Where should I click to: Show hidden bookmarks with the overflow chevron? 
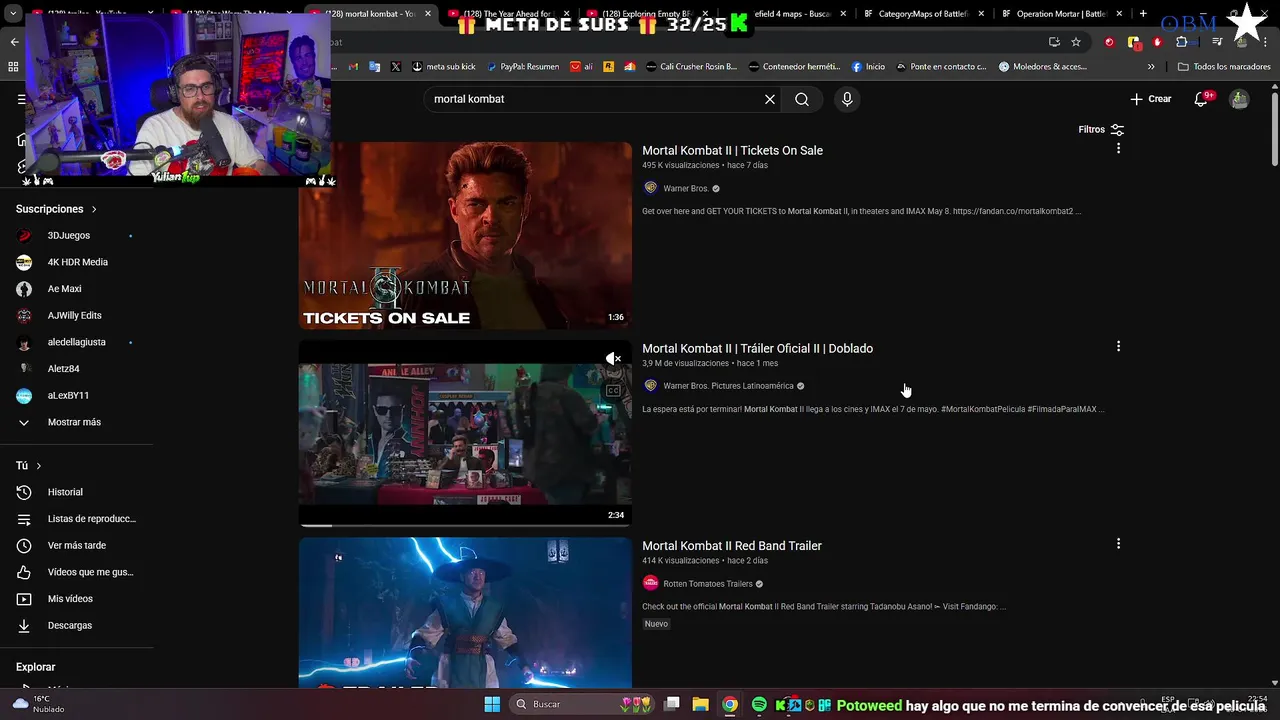1151,67
